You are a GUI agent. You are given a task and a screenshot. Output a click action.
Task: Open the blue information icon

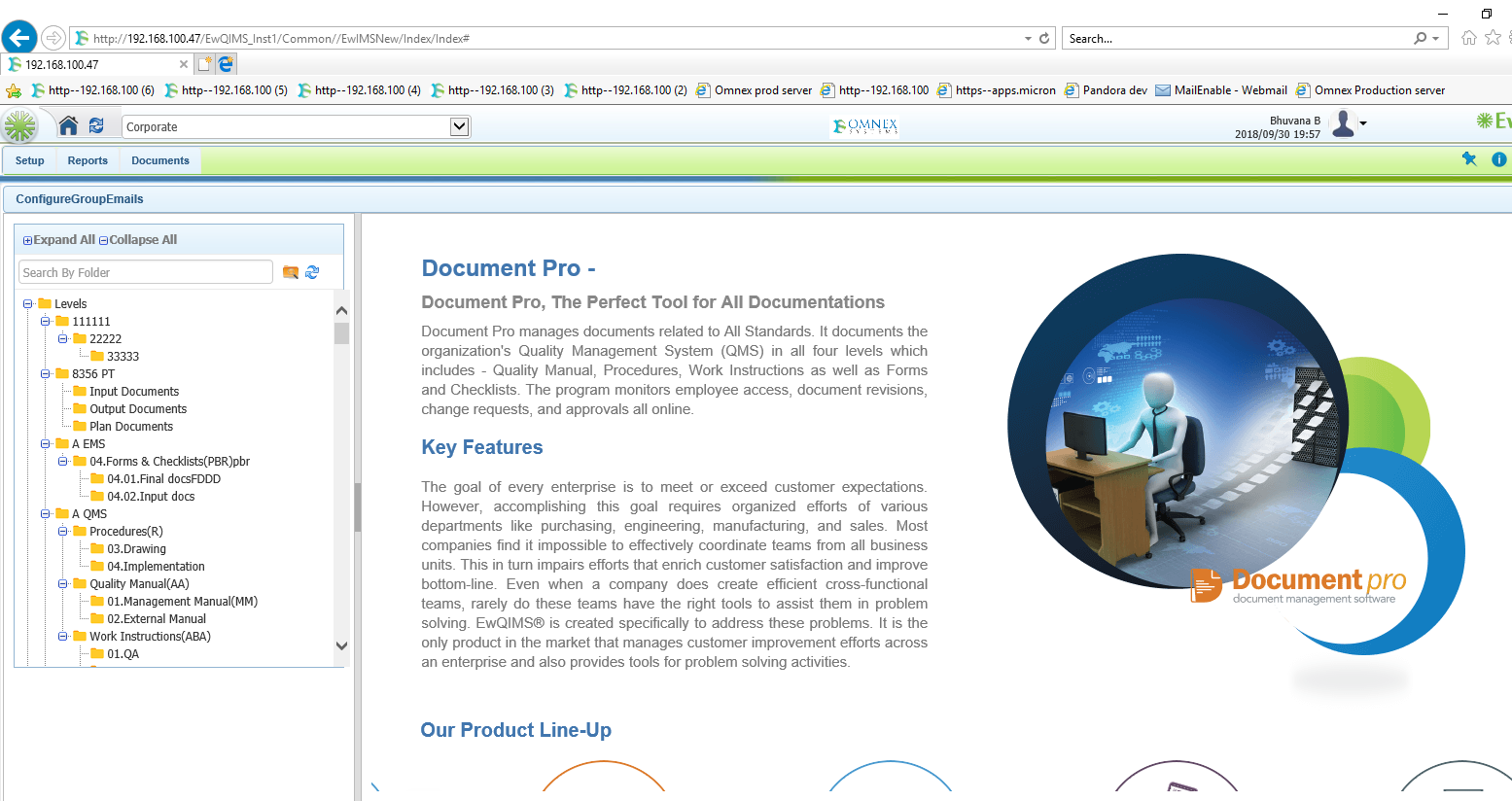(1499, 159)
